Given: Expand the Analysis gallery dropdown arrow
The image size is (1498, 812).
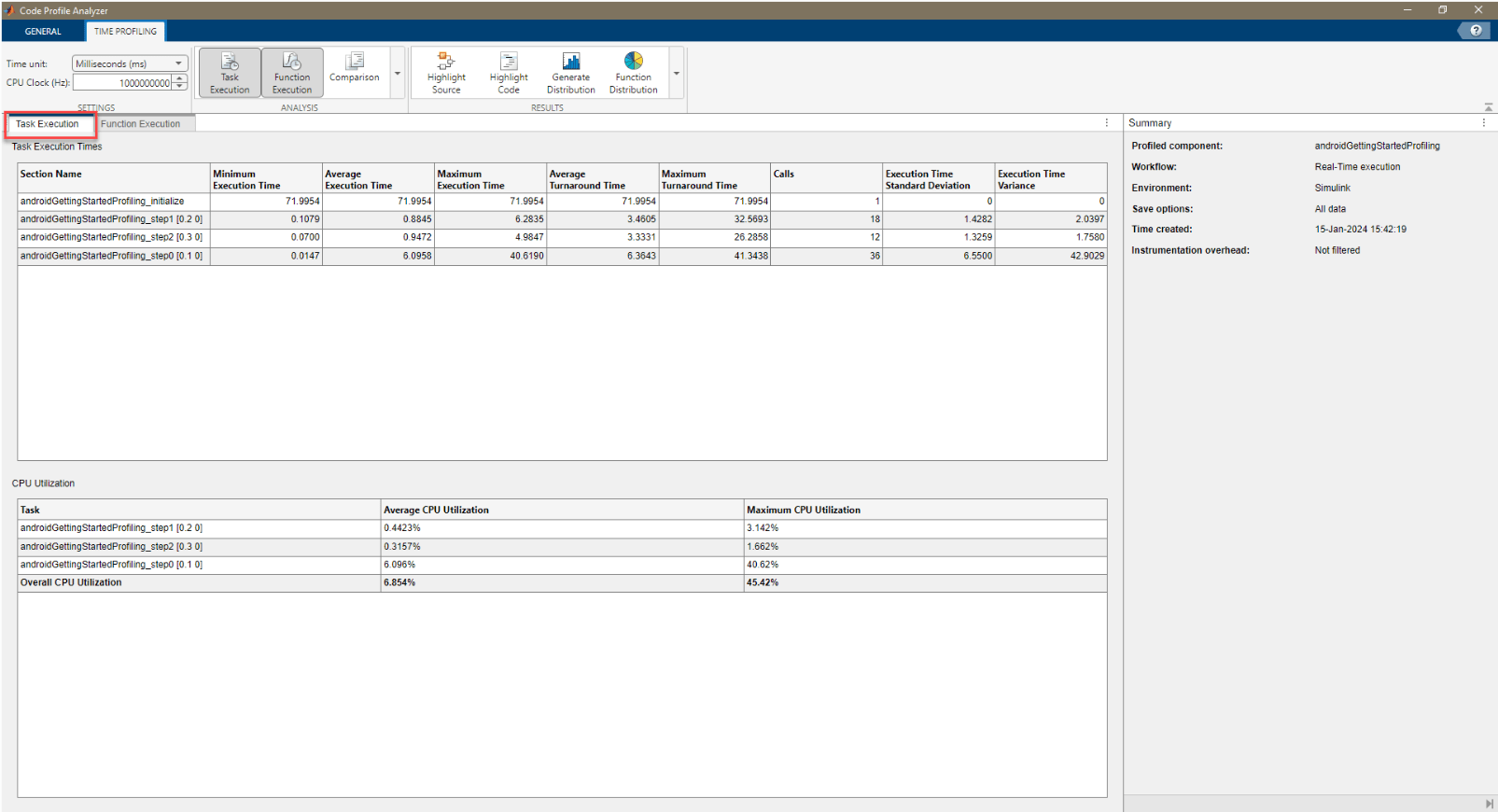Looking at the screenshot, I should click(x=398, y=74).
